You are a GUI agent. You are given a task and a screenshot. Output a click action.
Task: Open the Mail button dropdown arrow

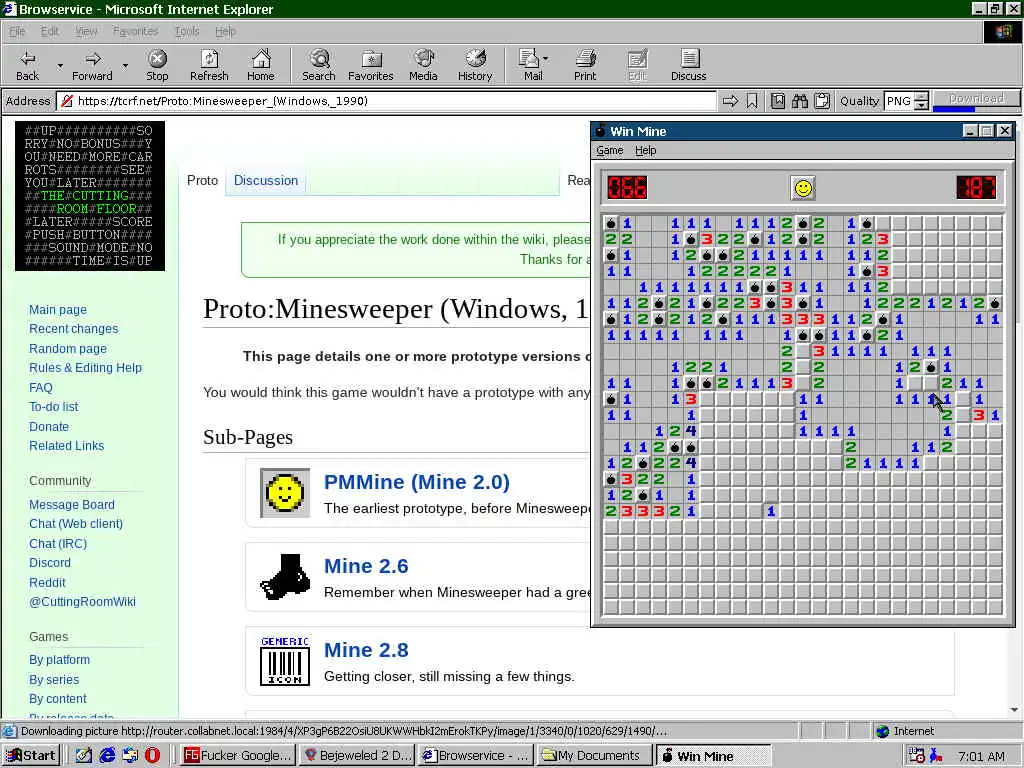point(545,59)
